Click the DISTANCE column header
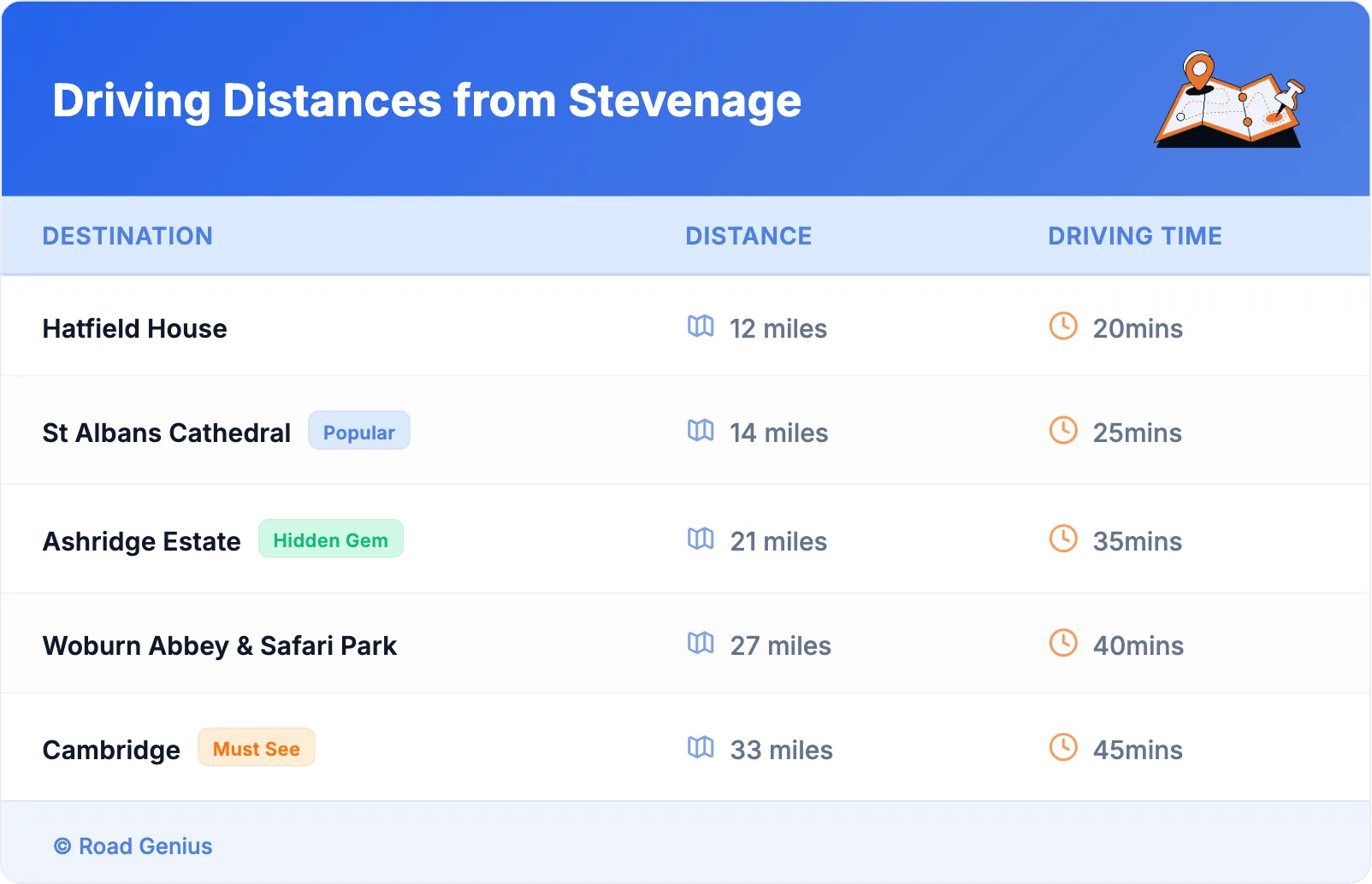Image resolution: width=1372 pixels, height=884 pixels. point(748,236)
